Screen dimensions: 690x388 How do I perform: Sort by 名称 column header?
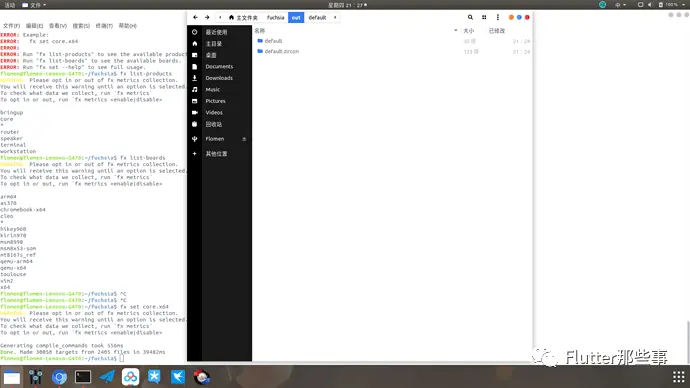coord(260,31)
